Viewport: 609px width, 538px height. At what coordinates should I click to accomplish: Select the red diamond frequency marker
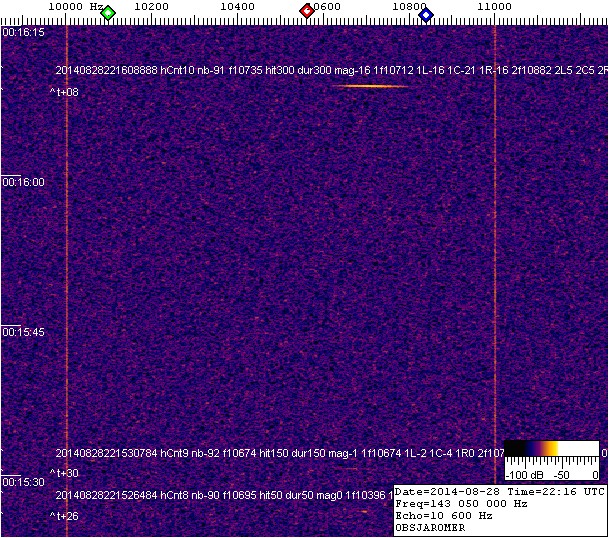pos(307,11)
